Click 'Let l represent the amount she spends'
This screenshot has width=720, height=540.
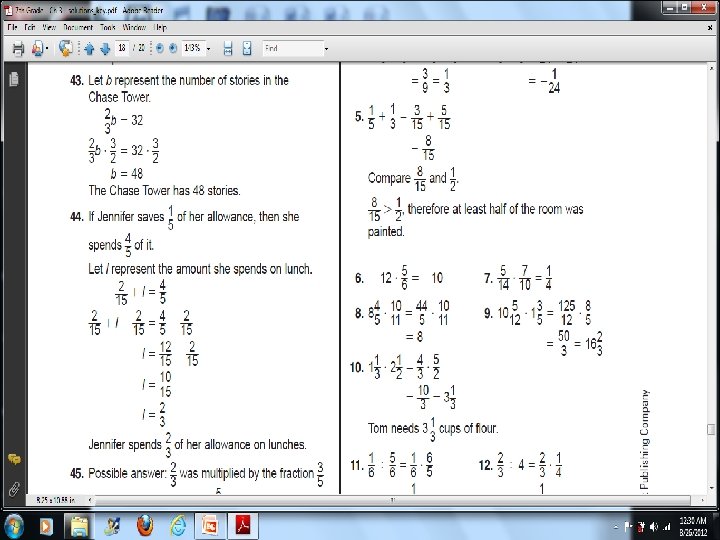pos(200,269)
